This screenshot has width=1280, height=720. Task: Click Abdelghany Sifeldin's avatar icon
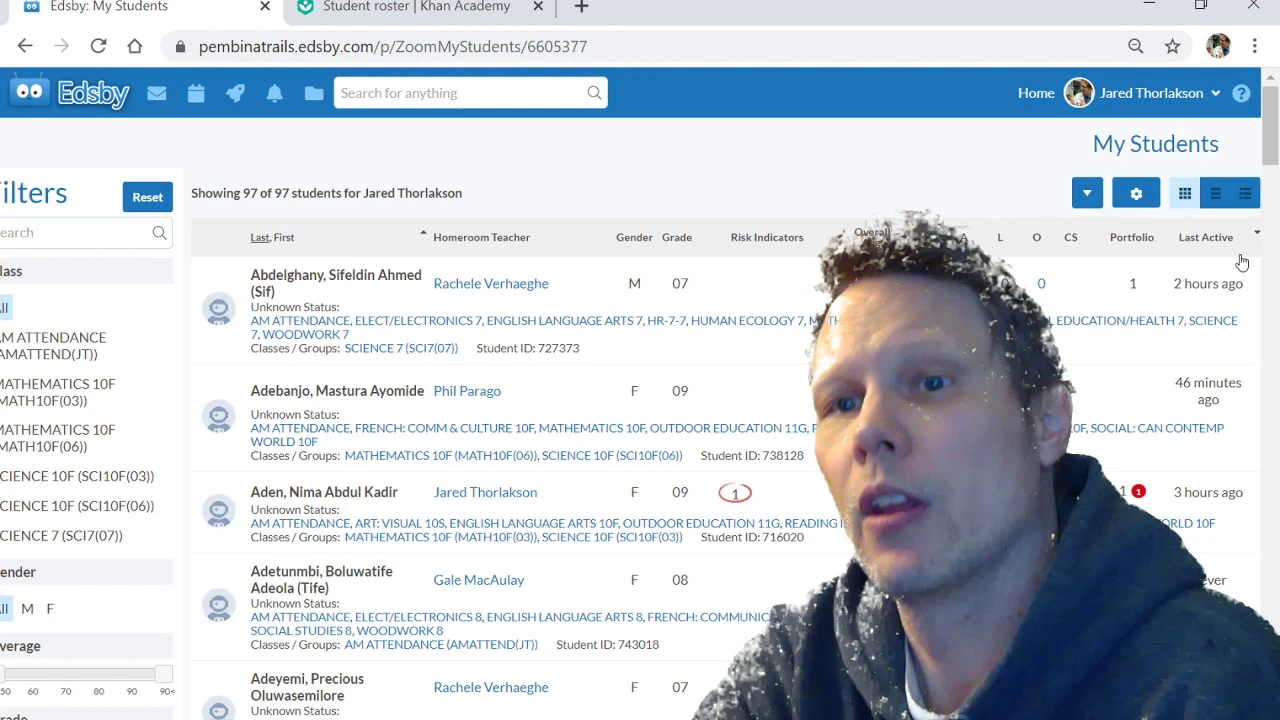click(x=218, y=309)
